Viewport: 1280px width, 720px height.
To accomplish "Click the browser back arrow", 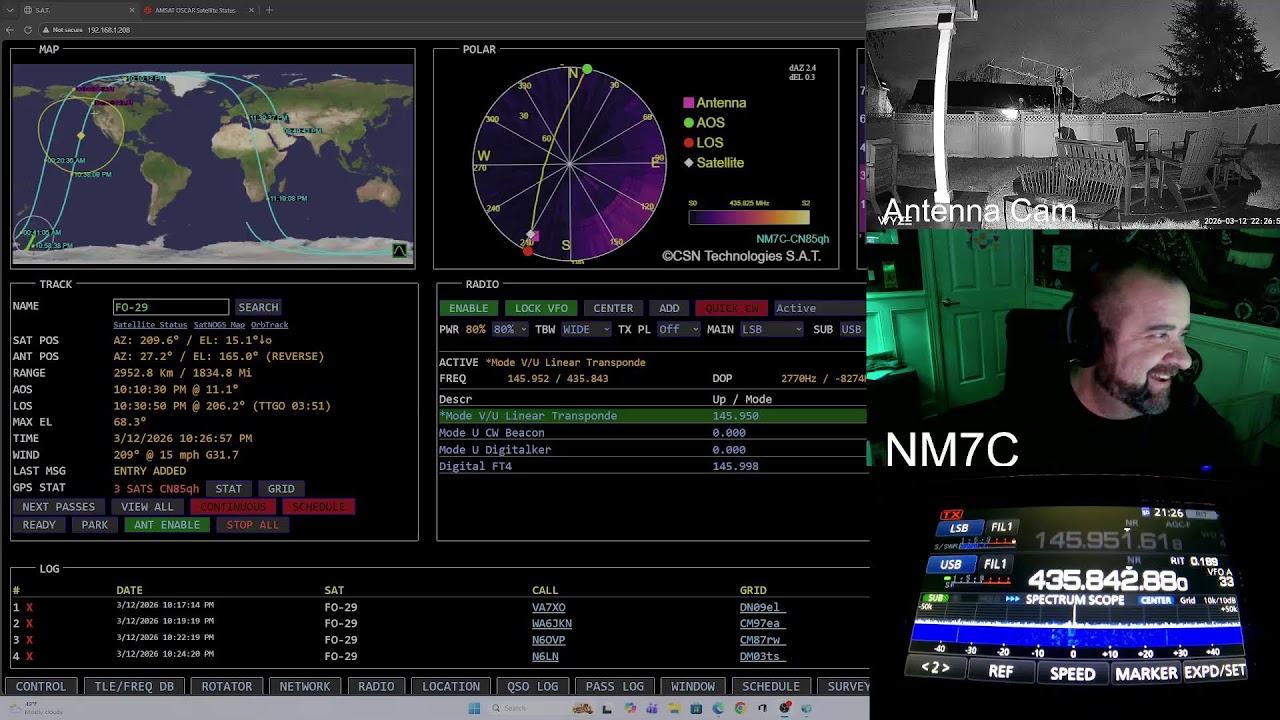I will click(10, 30).
